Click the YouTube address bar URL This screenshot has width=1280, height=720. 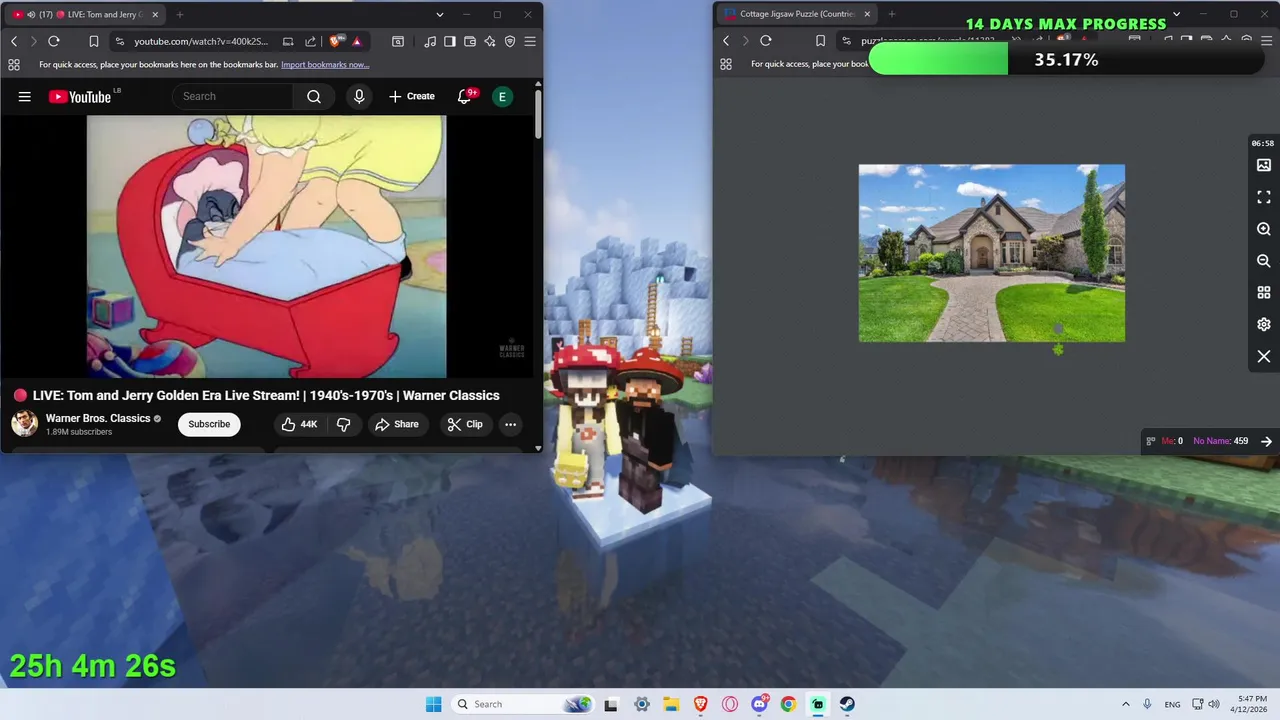[x=201, y=41]
